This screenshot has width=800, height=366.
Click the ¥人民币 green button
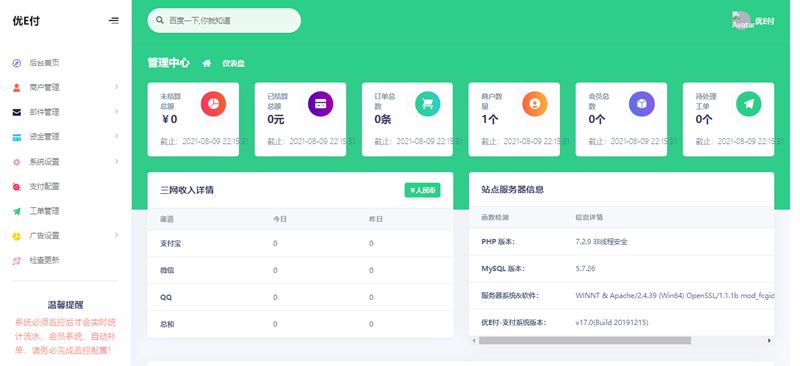(422, 190)
